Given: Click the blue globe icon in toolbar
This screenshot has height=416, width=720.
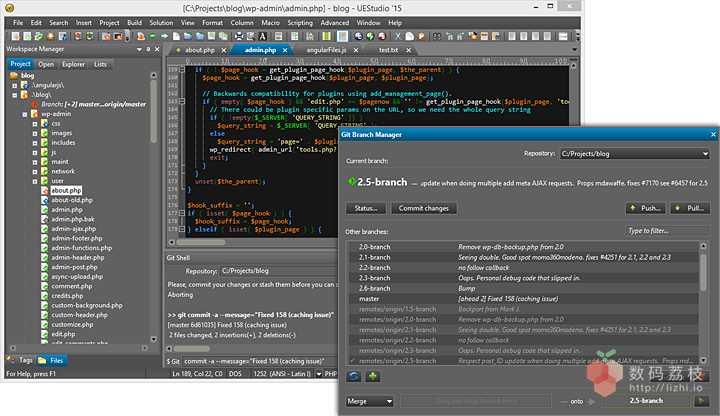Looking at the screenshot, I should tap(358, 36).
